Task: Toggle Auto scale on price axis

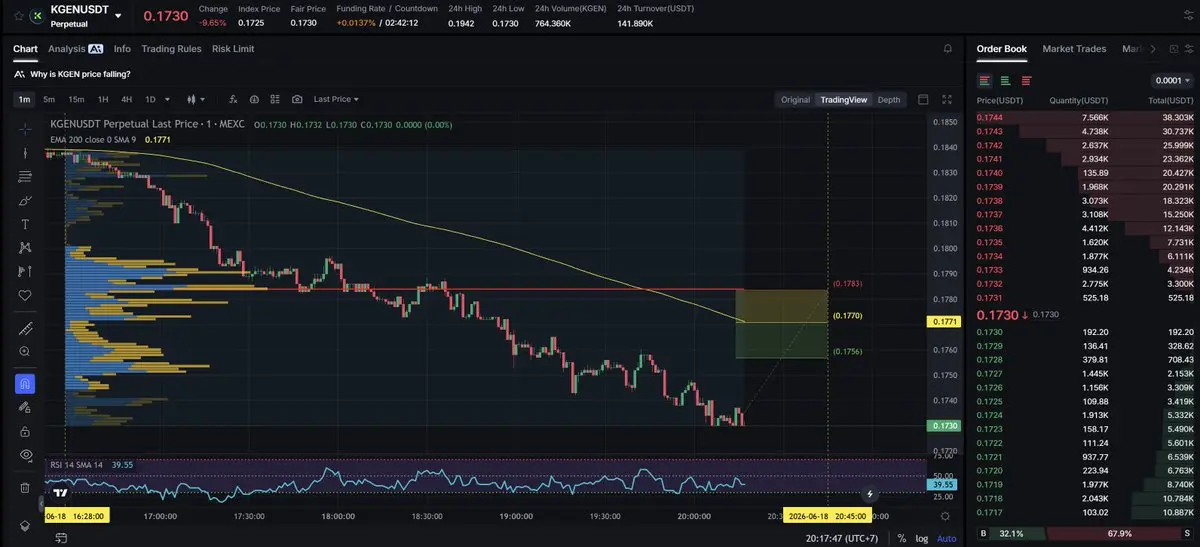Action: coord(946,538)
